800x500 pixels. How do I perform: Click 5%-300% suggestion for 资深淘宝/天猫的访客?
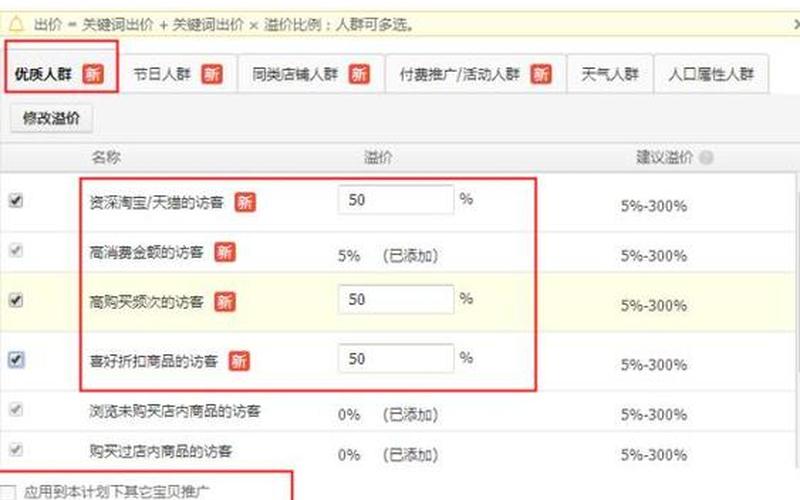coord(654,206)
